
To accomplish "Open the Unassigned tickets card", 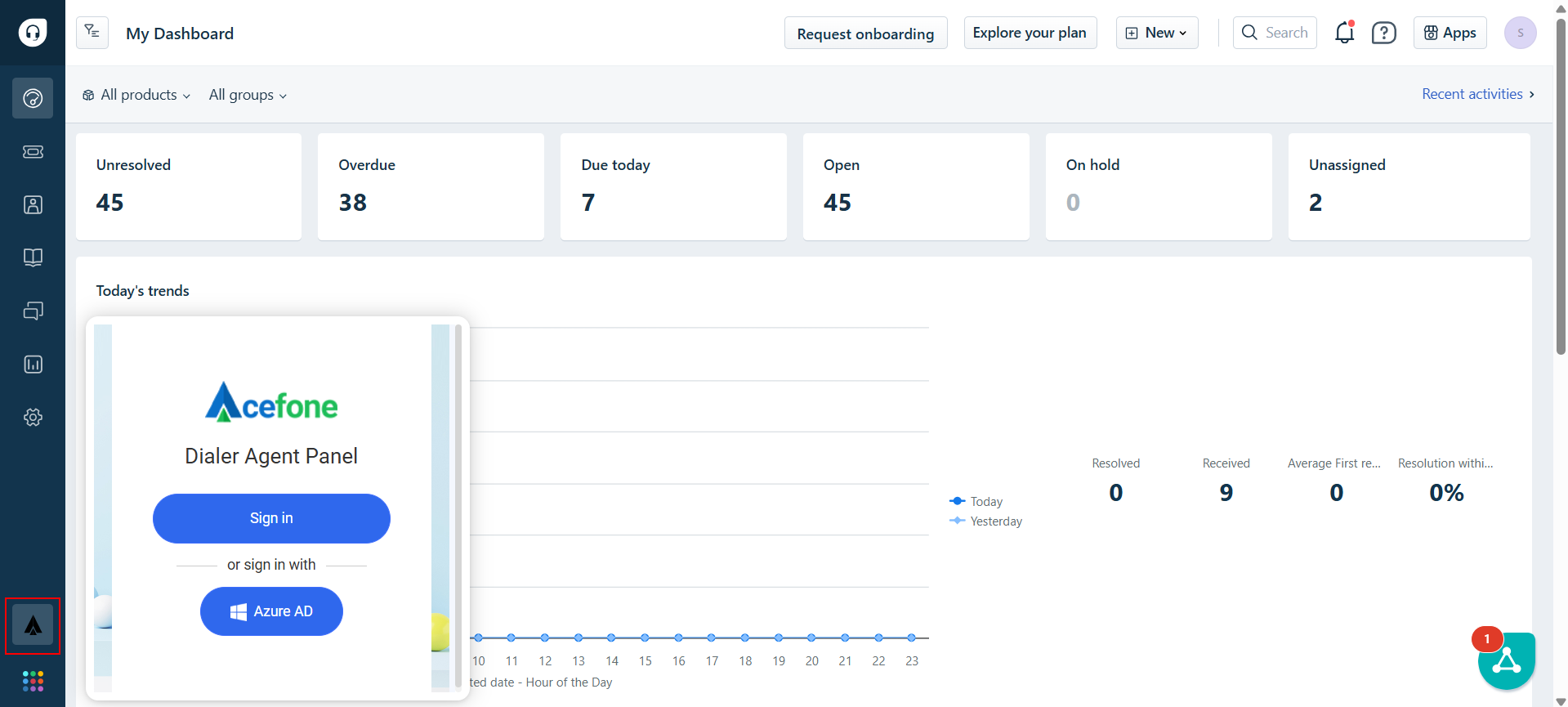I will tap(1409, 186).
